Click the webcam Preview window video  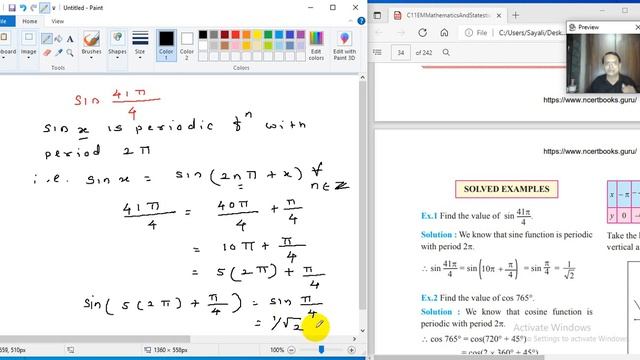(603, 63)
